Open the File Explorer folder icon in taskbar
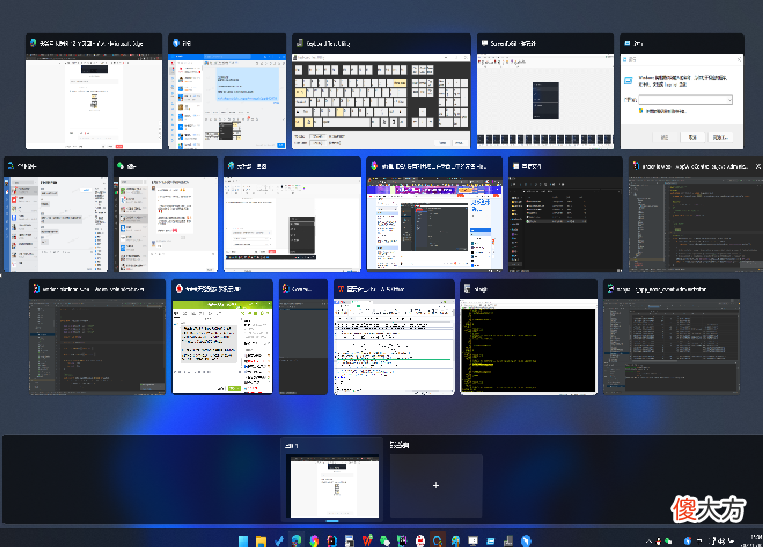The image size is (763, 547). coord(261,540)
